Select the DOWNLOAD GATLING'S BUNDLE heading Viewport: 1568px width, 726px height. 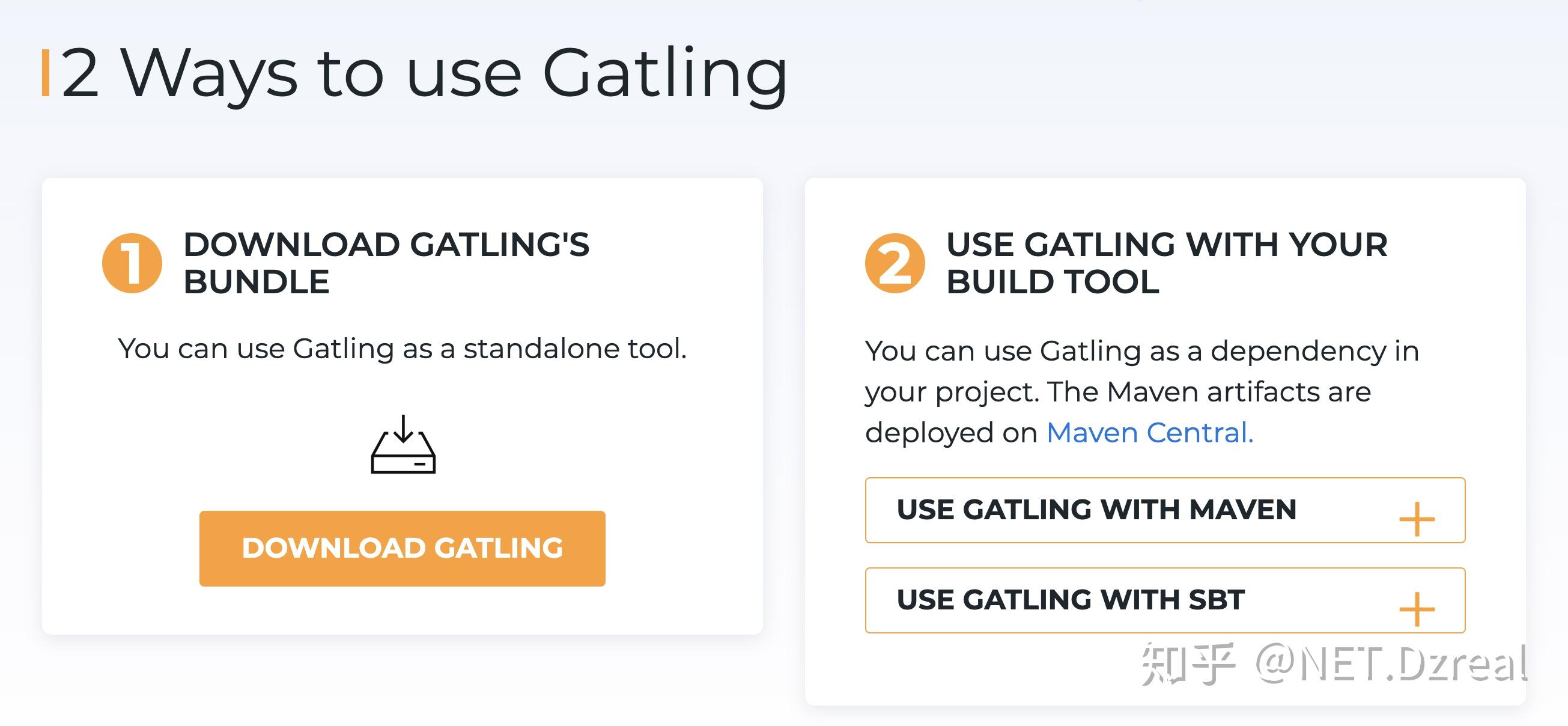[386, 263]
